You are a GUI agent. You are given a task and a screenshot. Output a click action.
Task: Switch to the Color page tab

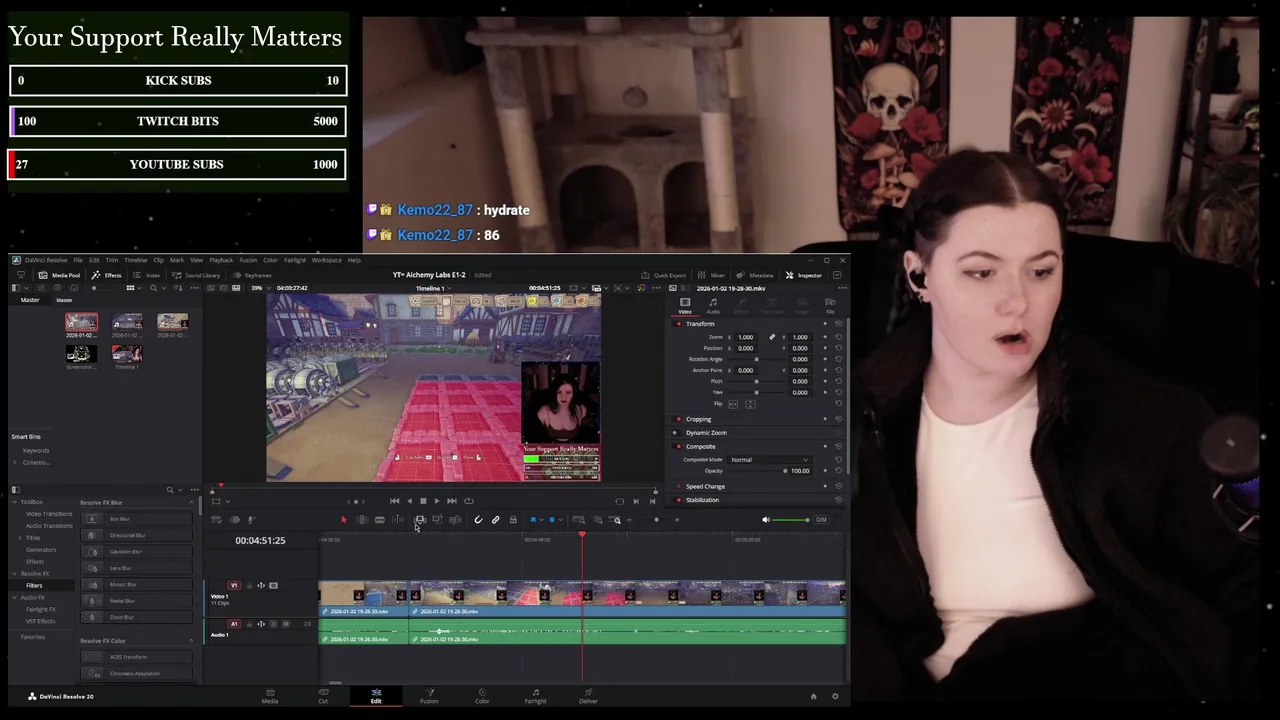coord(482,696)
